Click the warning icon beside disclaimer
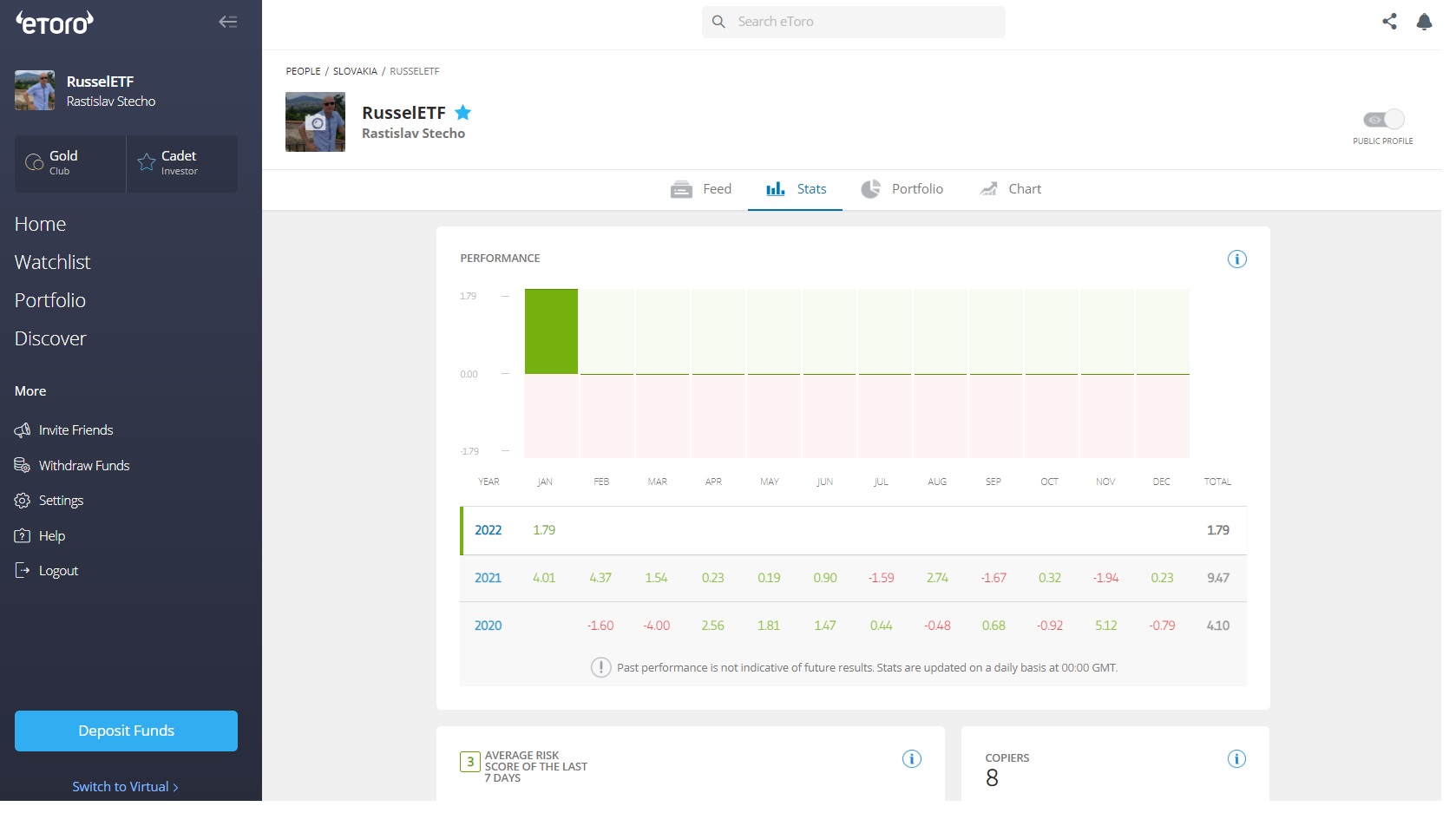 [x=600, y=667]
